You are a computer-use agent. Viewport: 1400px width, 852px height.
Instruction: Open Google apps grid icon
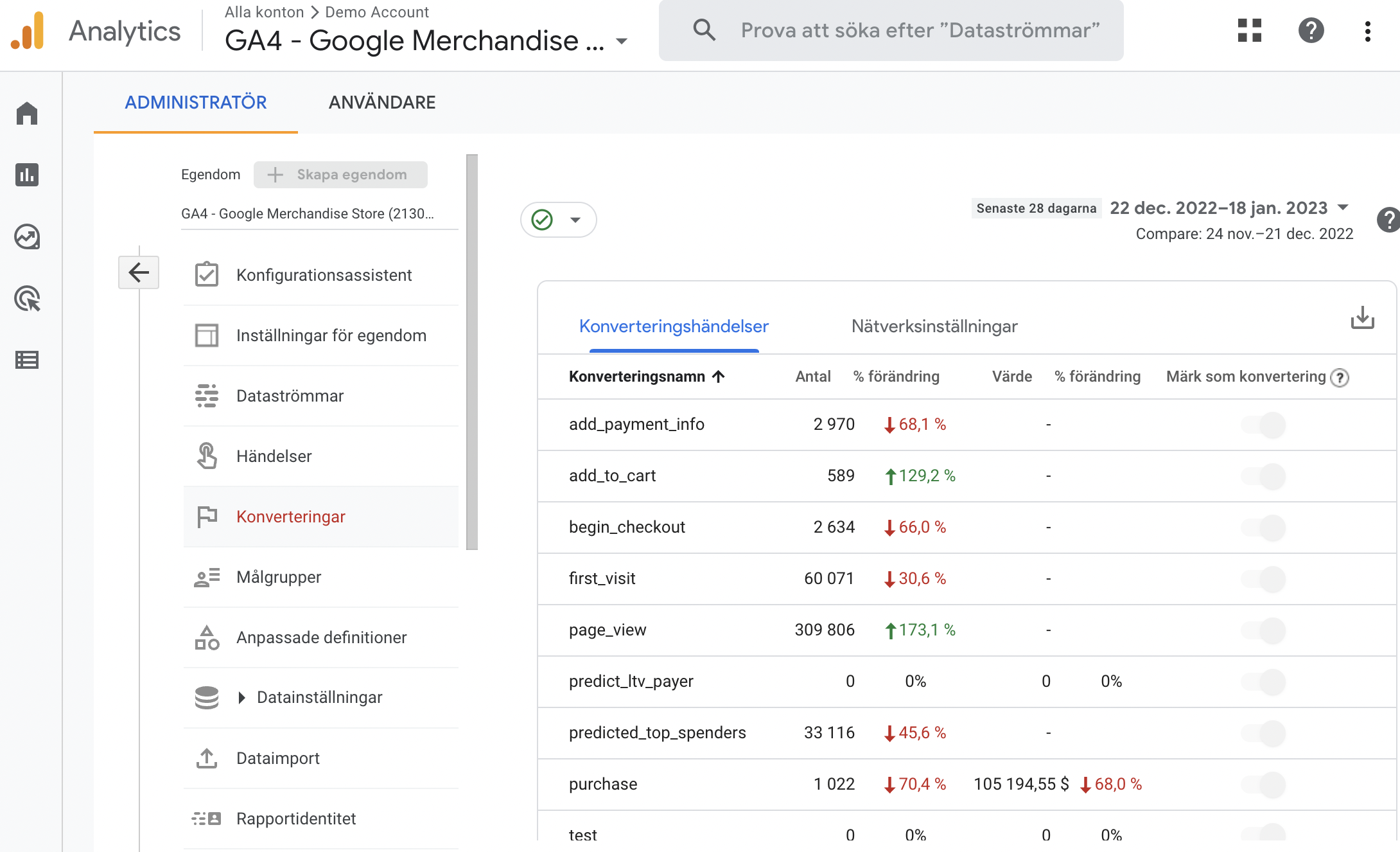(1249, 30)
